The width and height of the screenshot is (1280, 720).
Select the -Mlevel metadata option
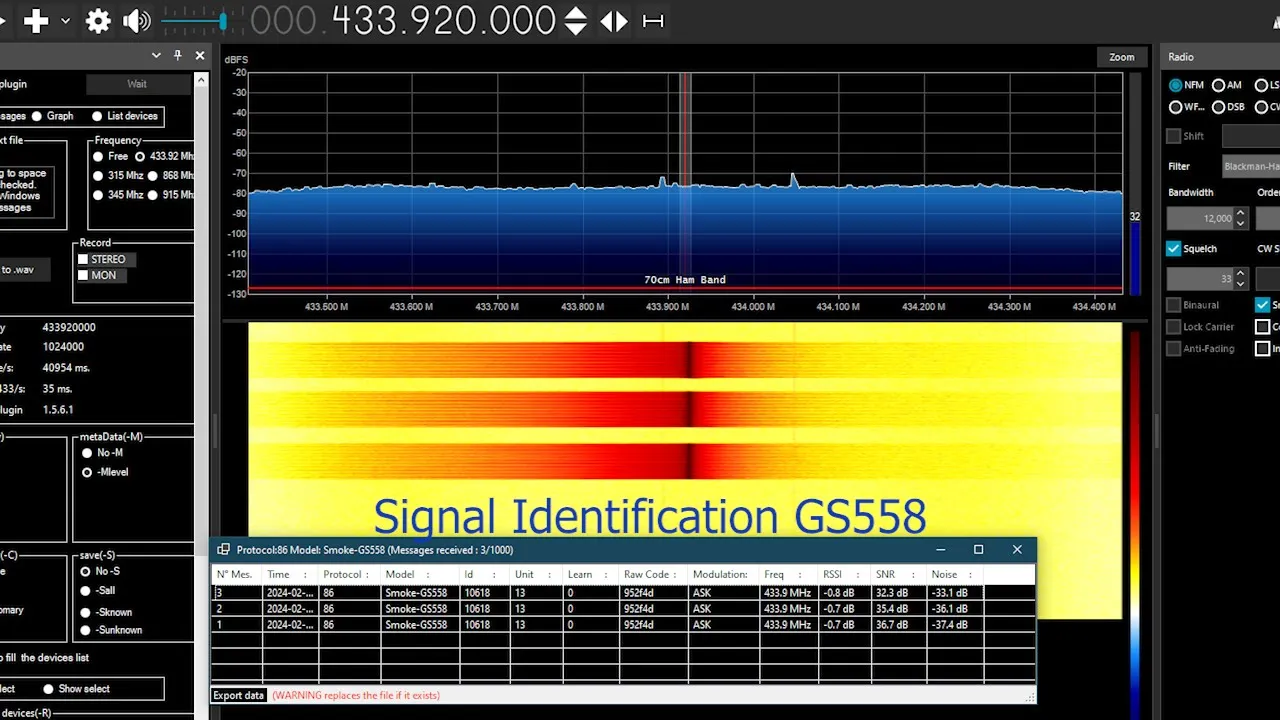[87, 472]
